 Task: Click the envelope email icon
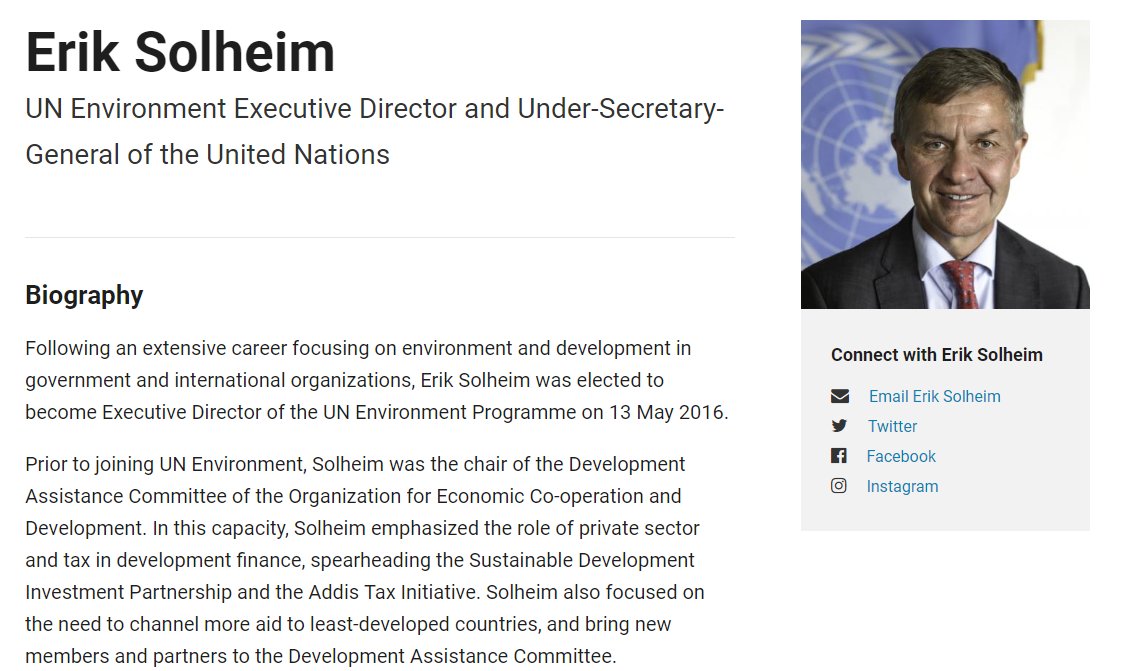(x=839, y=396)
